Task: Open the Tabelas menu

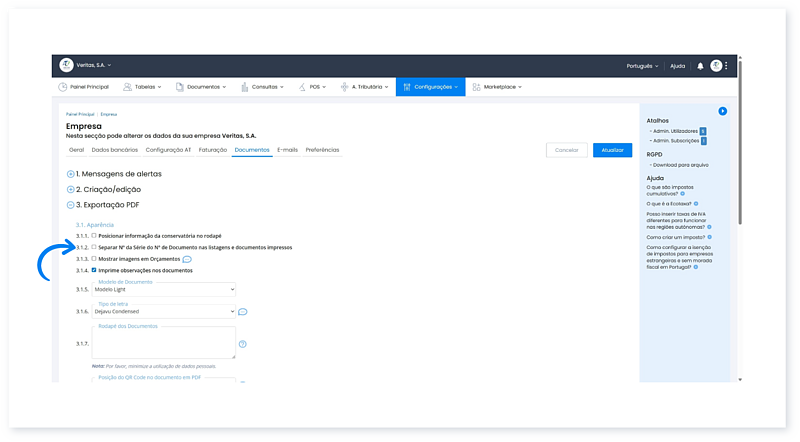Action: click(142, 87)
